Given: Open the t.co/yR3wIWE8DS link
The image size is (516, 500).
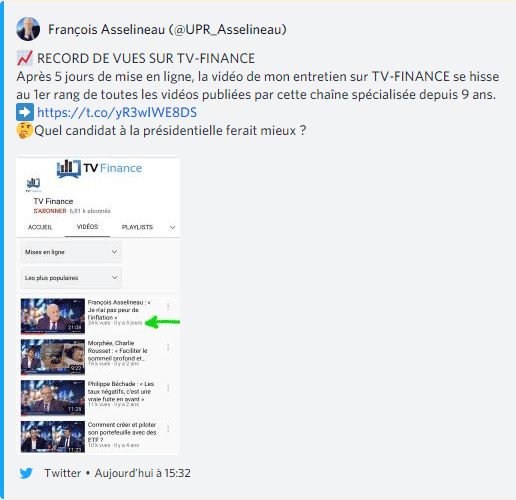Looking at the screenshot, I should [x=117, y=112].
